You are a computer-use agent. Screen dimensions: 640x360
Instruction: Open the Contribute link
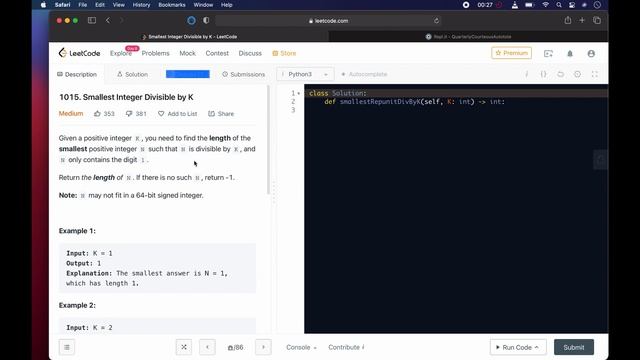pos(346,347)
